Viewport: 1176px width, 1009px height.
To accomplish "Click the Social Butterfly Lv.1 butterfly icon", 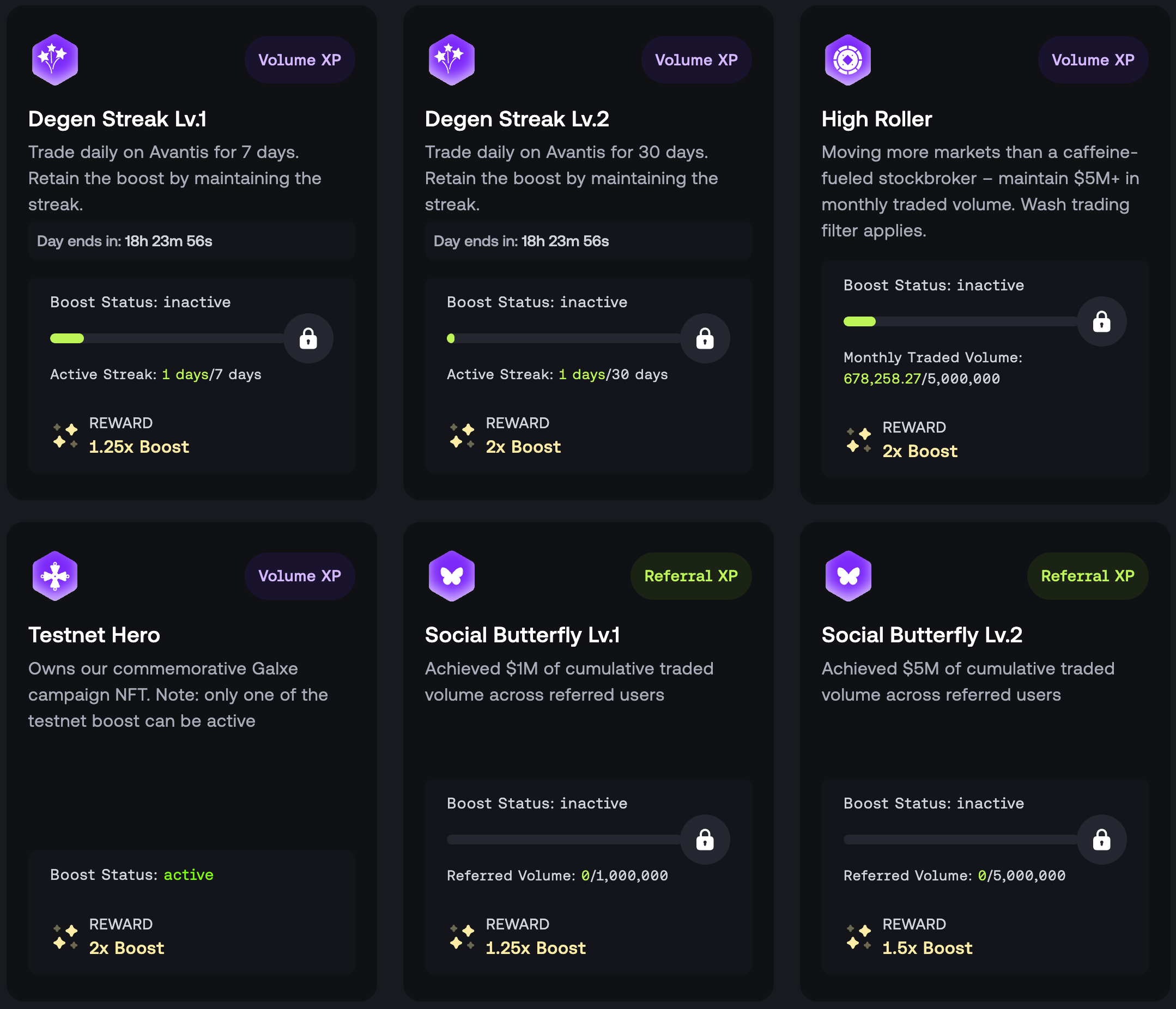I will click(x=451, y=575).
